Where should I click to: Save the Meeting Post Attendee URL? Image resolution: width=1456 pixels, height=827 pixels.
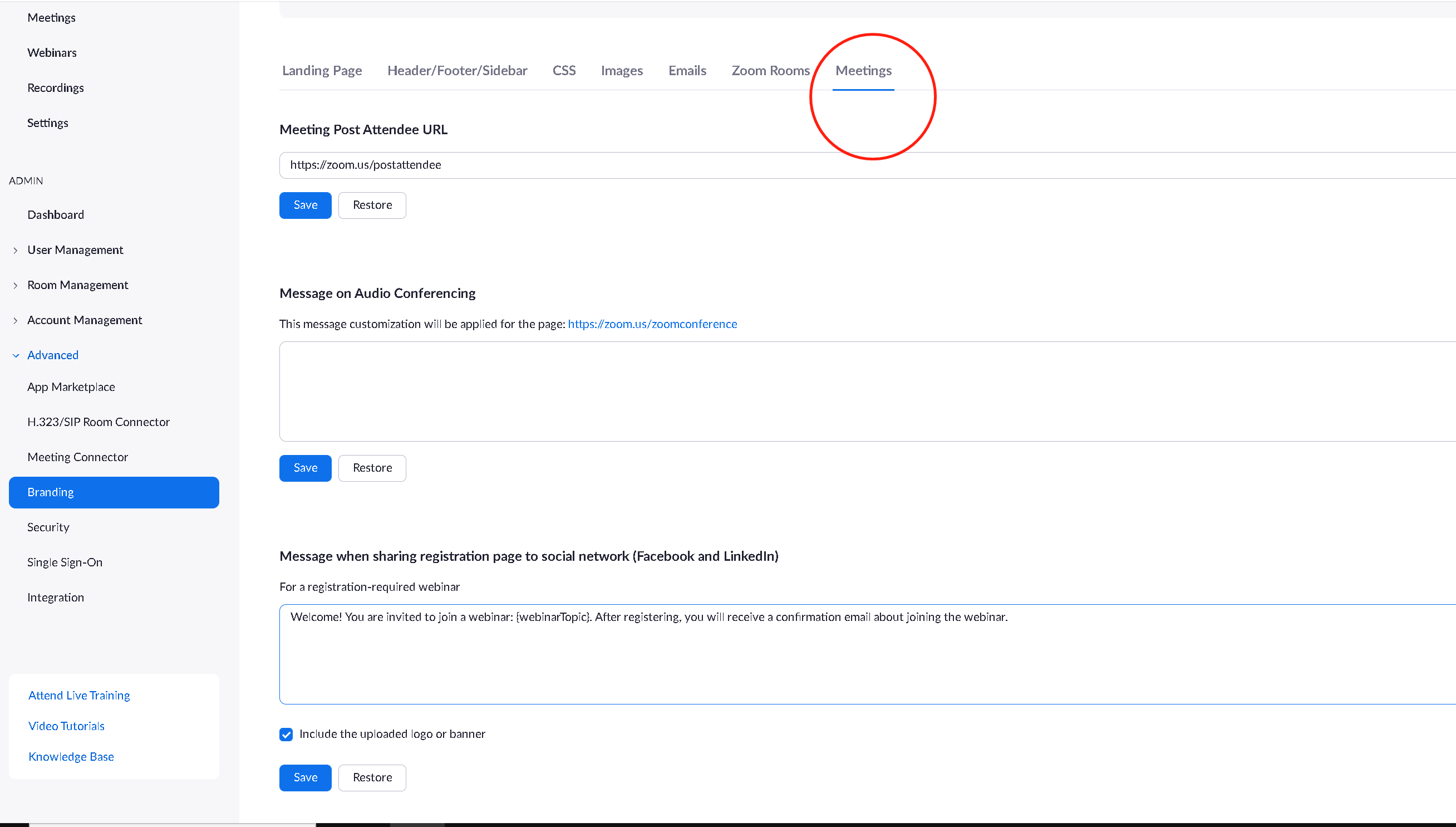[x=305, y=205]
